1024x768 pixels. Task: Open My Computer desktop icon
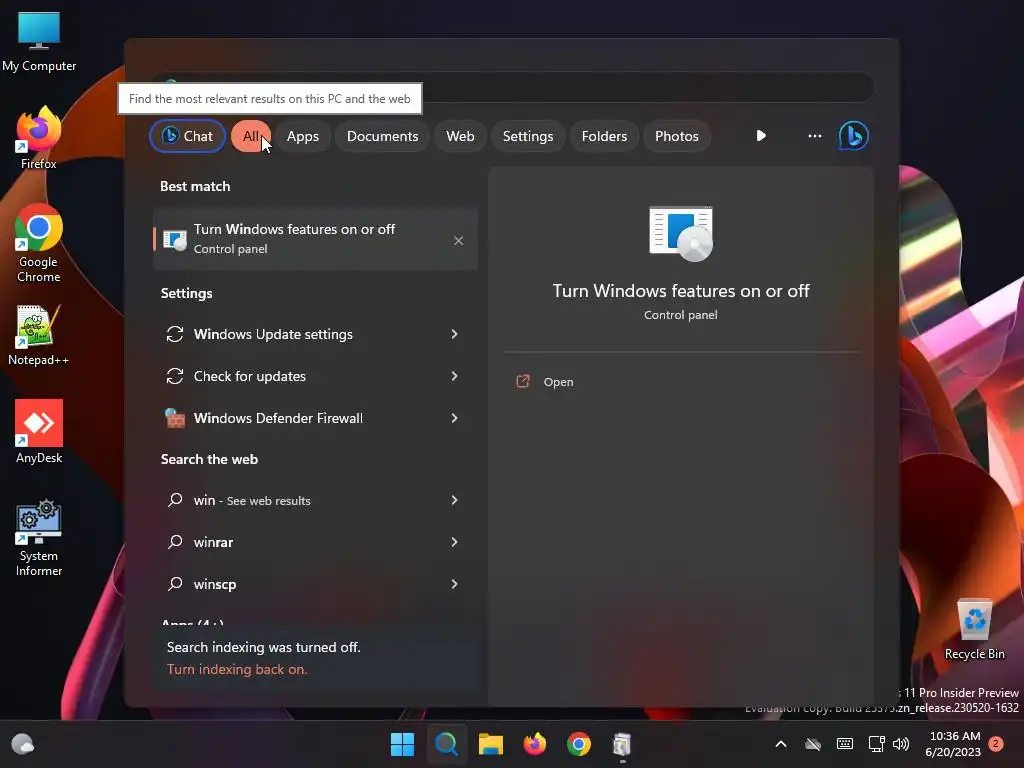pyautogui.click(x=39, y=41)
